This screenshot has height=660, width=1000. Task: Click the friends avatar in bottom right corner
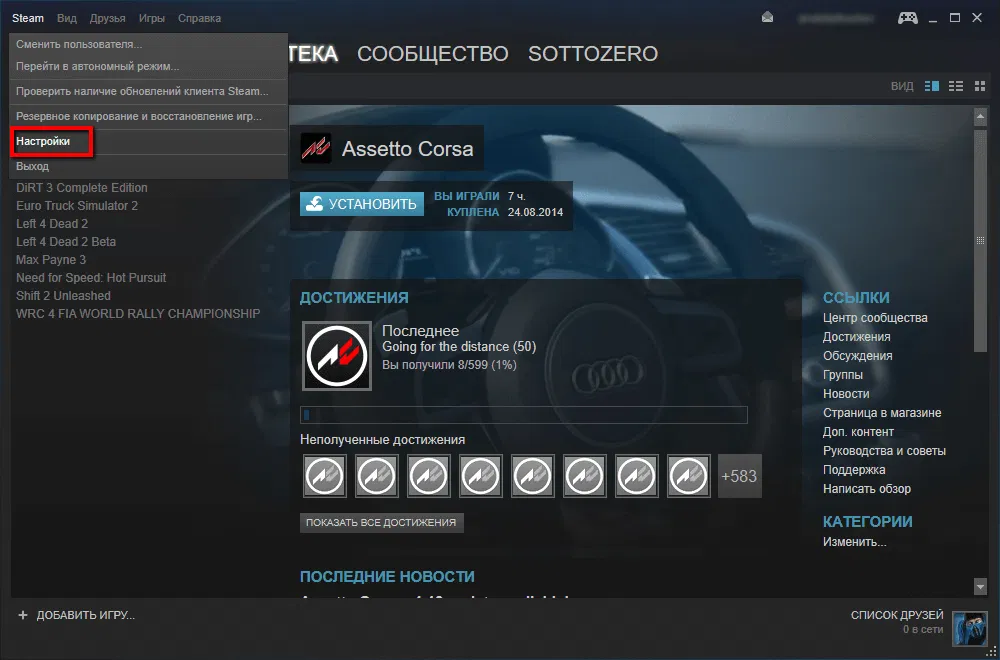968,630
